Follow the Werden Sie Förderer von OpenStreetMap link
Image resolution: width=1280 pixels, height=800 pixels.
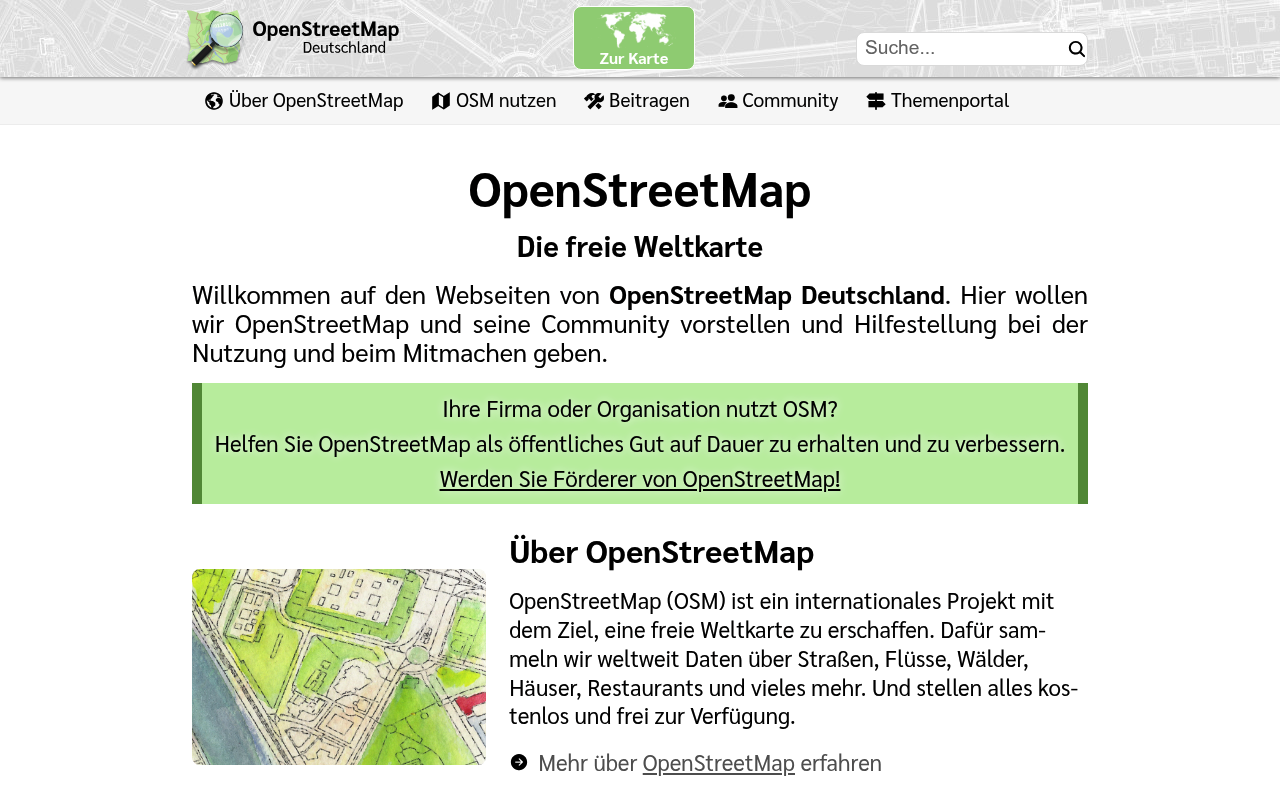(x=640, y=479)
